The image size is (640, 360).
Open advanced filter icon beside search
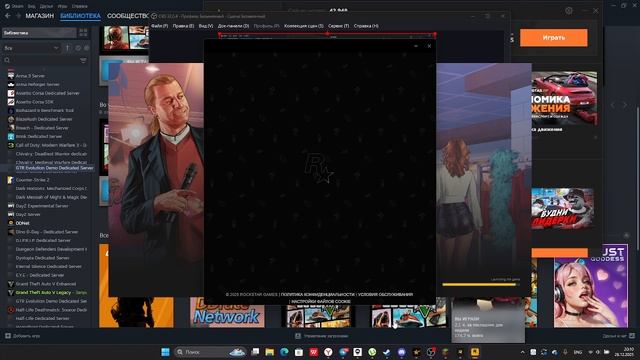[83, 60]
